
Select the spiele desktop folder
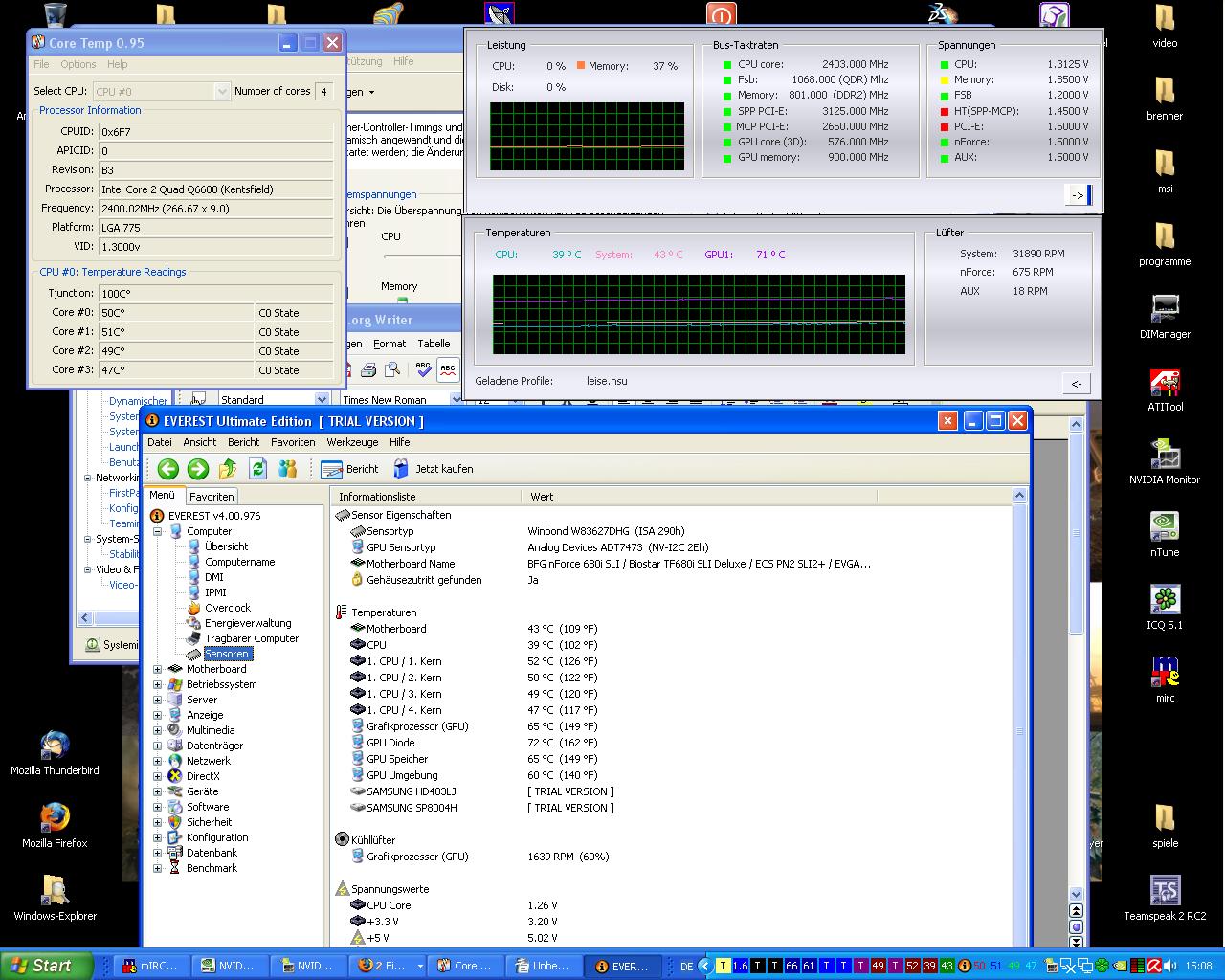point(1165,826)
